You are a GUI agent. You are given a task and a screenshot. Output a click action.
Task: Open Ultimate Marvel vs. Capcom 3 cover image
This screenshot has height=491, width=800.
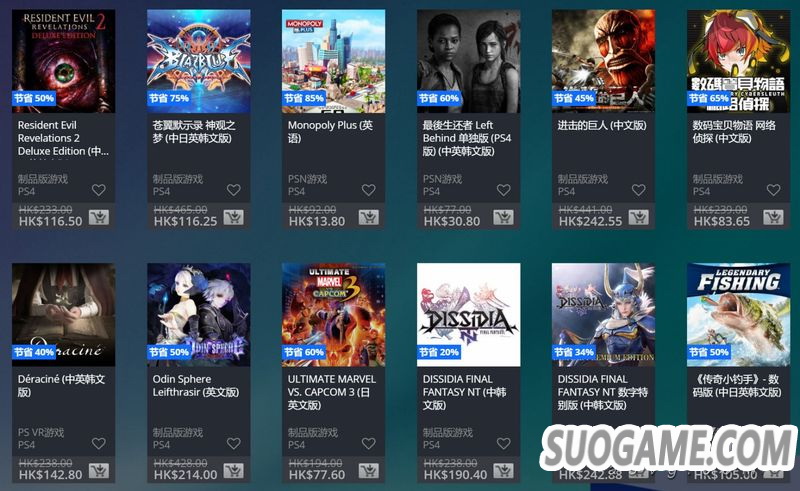pos(334,314)
